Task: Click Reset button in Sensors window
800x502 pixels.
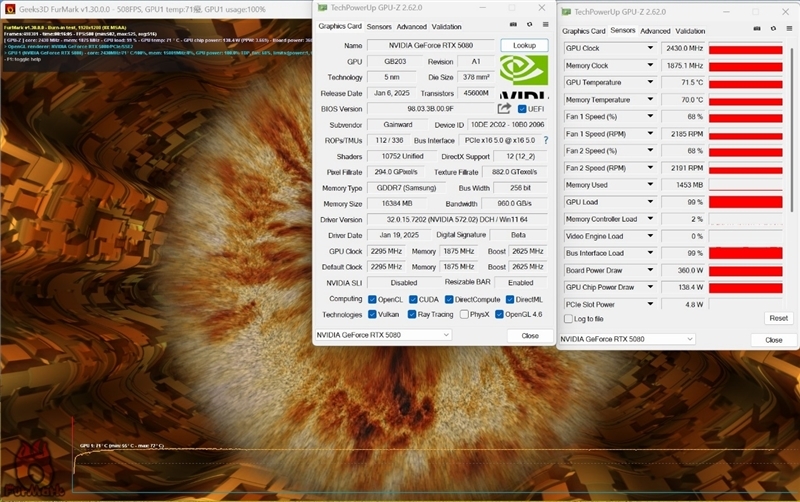Action: (x=779, y=318)
